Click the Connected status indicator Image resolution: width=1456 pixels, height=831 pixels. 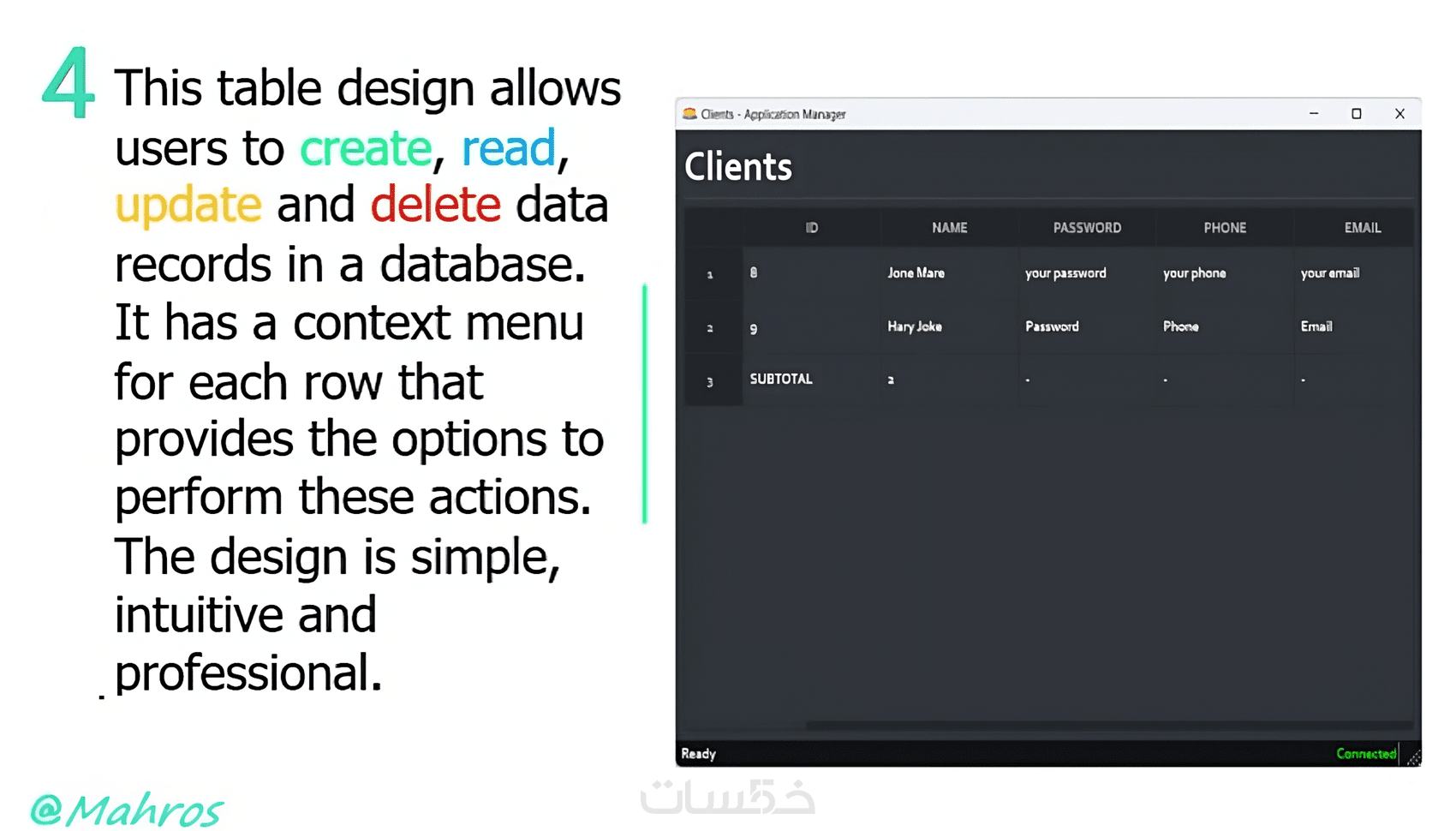(x=1366, y=754)
